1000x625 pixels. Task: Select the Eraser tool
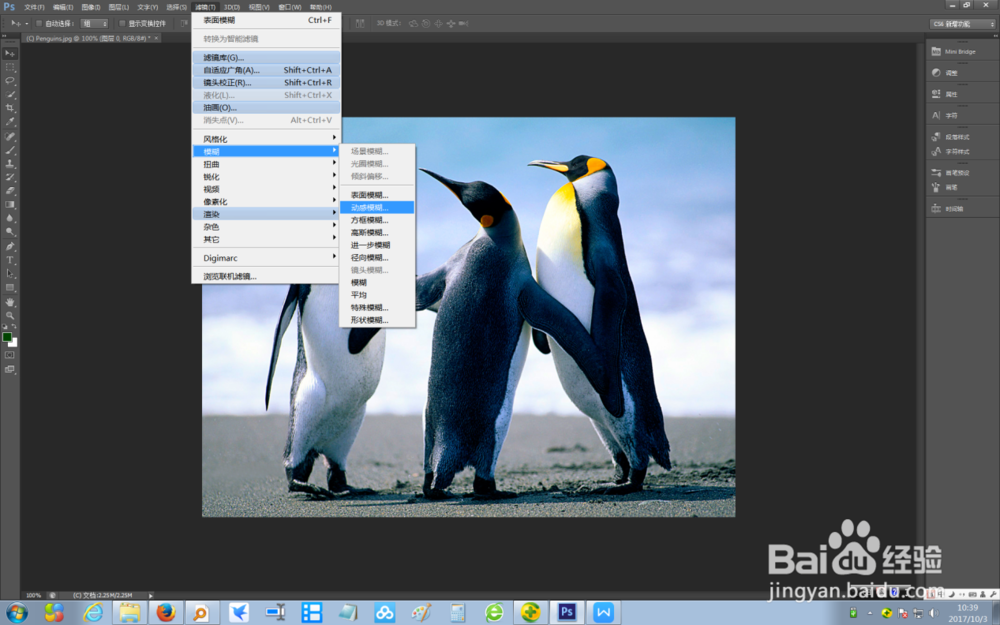10,191
